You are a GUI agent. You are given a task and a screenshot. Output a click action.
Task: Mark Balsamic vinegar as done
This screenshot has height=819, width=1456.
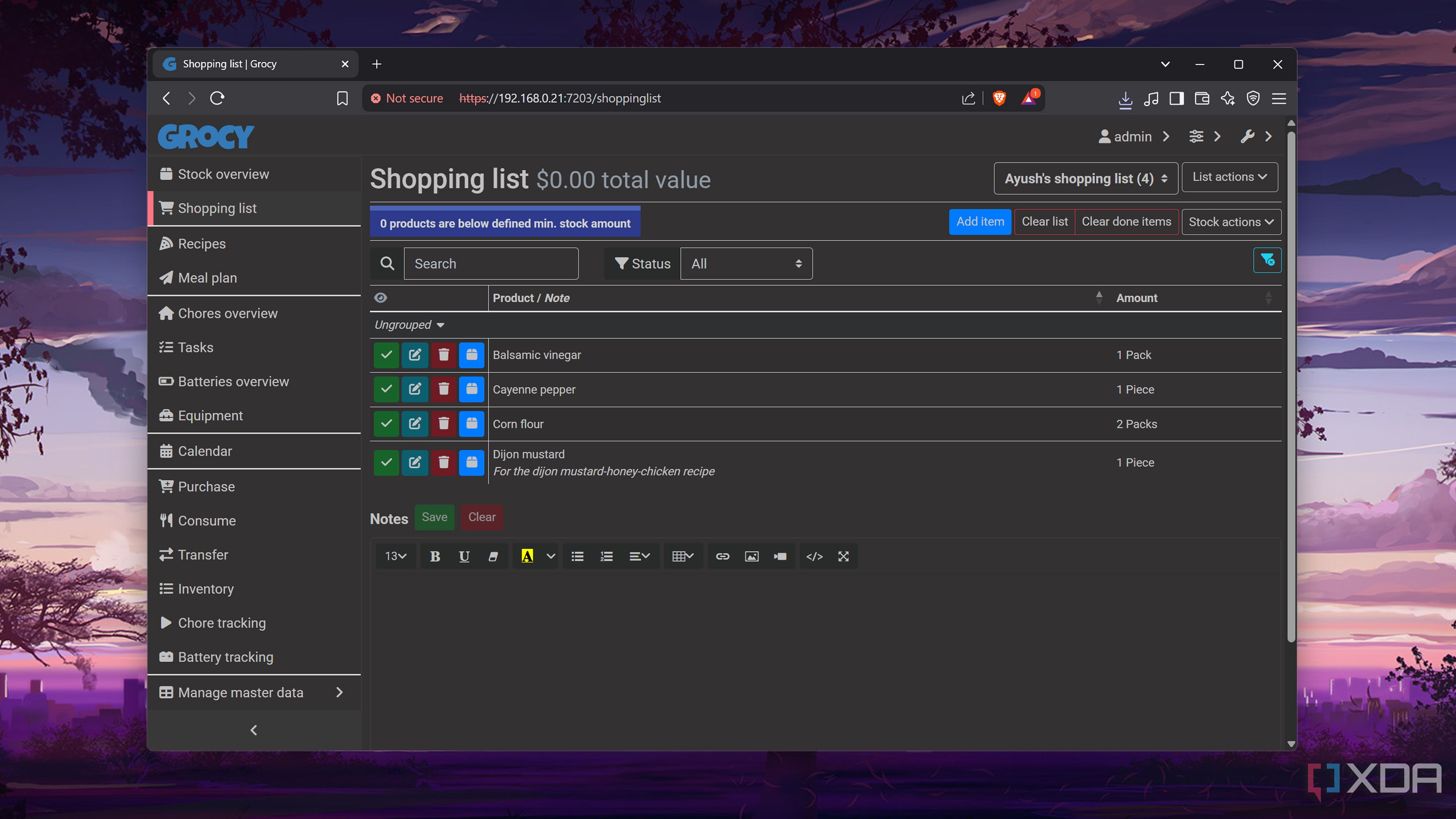click(x=386, y=355)
